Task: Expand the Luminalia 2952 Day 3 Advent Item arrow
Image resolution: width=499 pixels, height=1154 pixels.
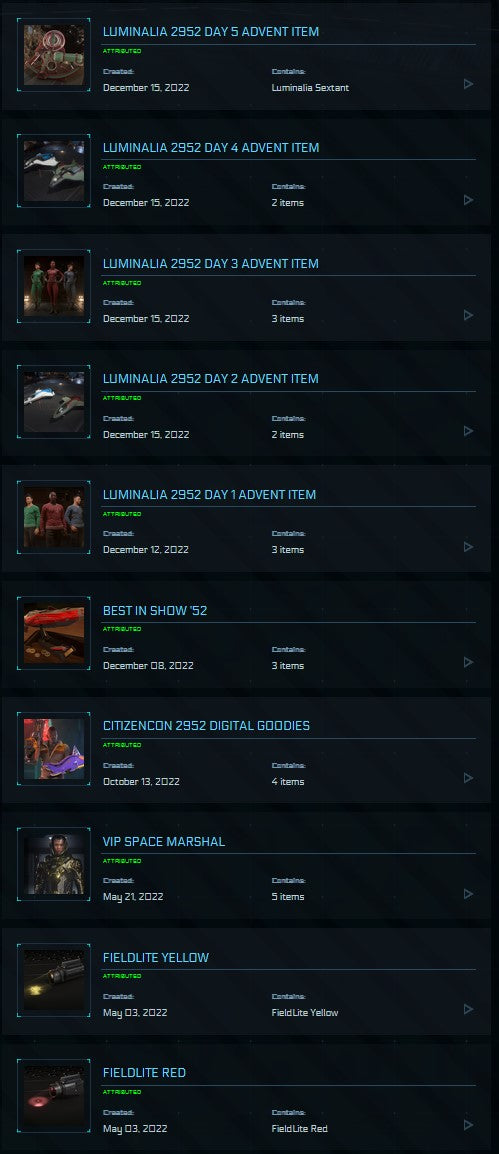Action: point(468,315)
